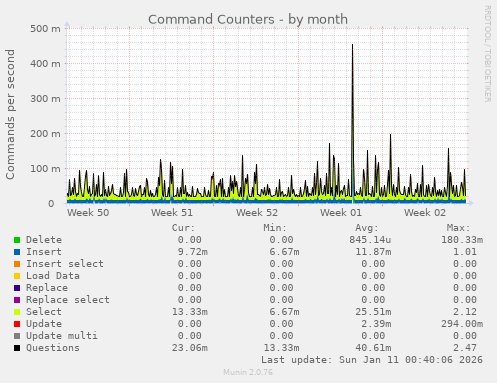This screenshot has height=383, width=497.
Task: Click the Avg: column header
Action: pyautogui.click(x=367, y=228)
